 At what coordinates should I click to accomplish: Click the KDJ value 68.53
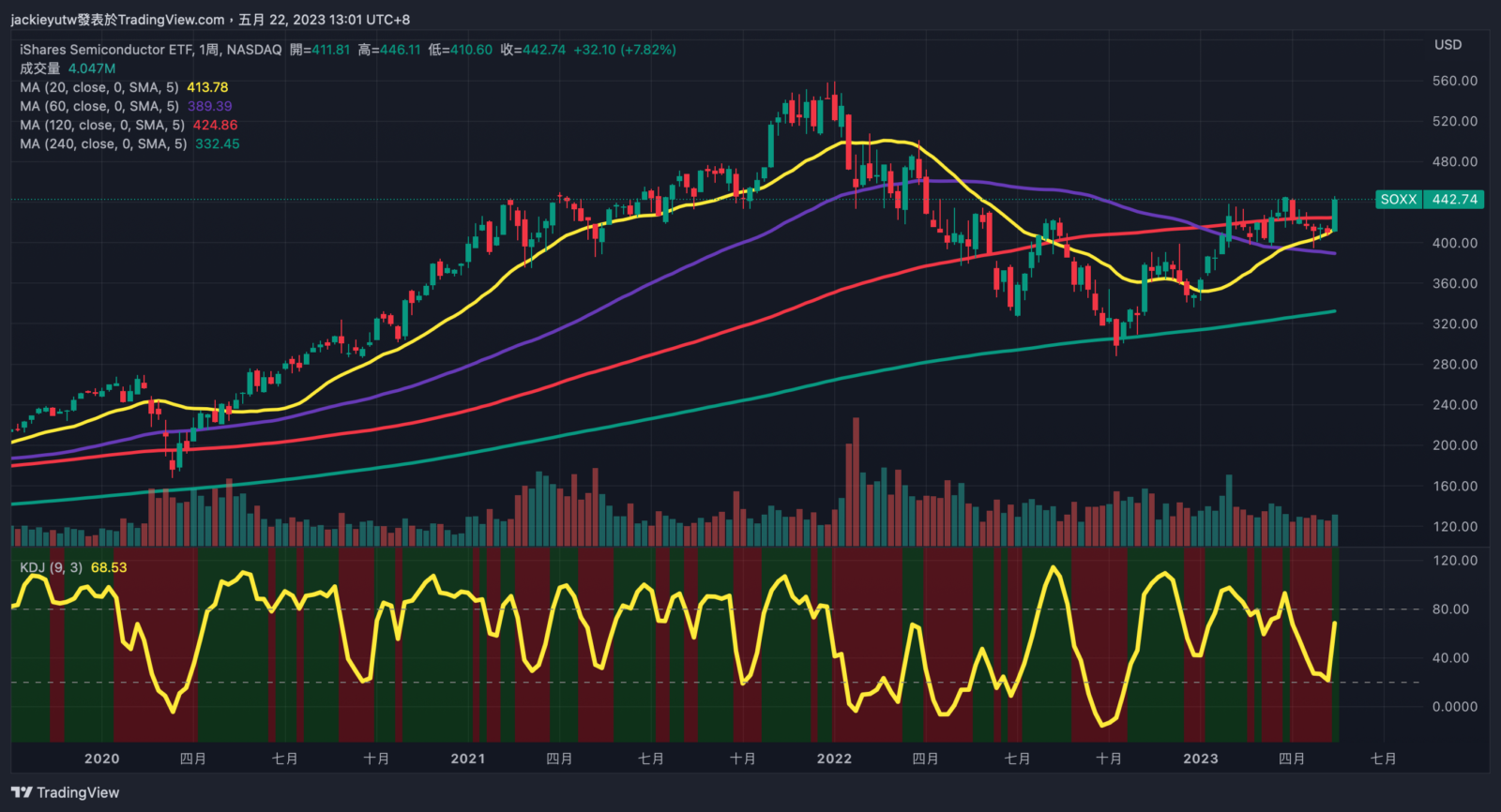[109, 567]
